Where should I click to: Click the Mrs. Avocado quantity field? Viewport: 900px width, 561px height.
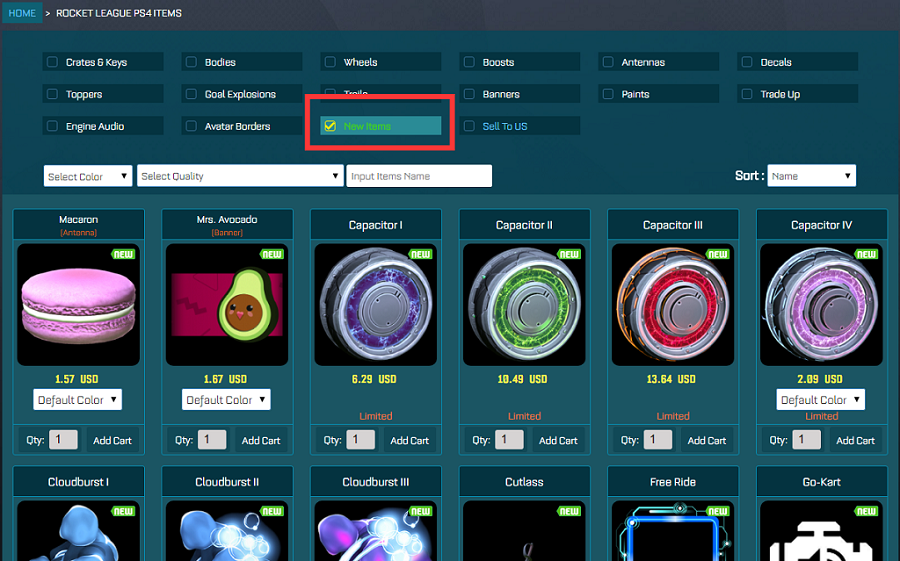[x=212, y=440]
